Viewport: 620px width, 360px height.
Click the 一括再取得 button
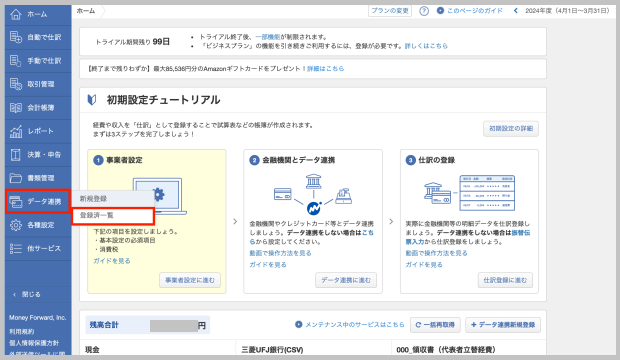435,325
